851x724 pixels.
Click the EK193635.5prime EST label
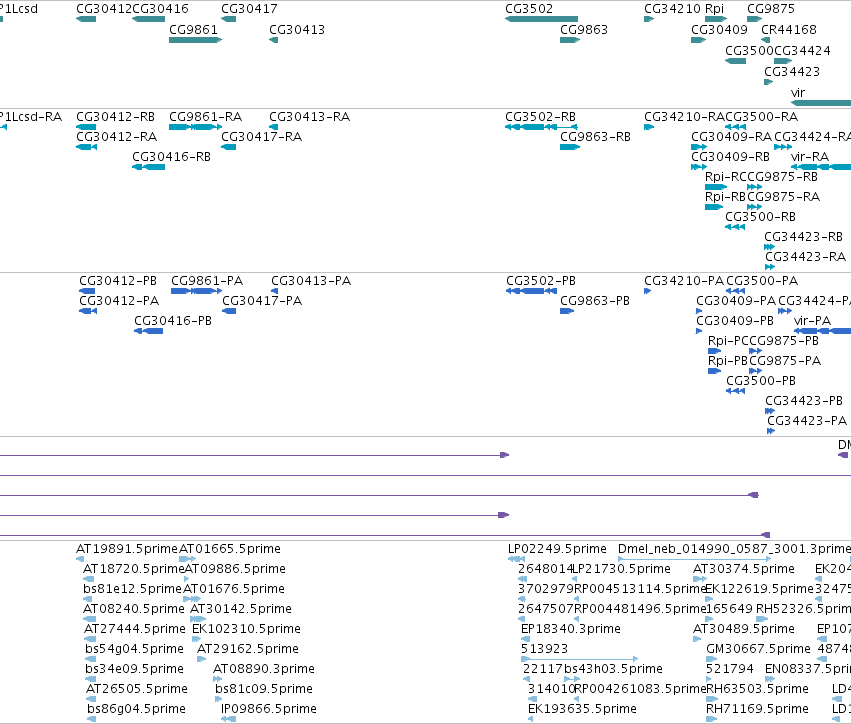582,709
